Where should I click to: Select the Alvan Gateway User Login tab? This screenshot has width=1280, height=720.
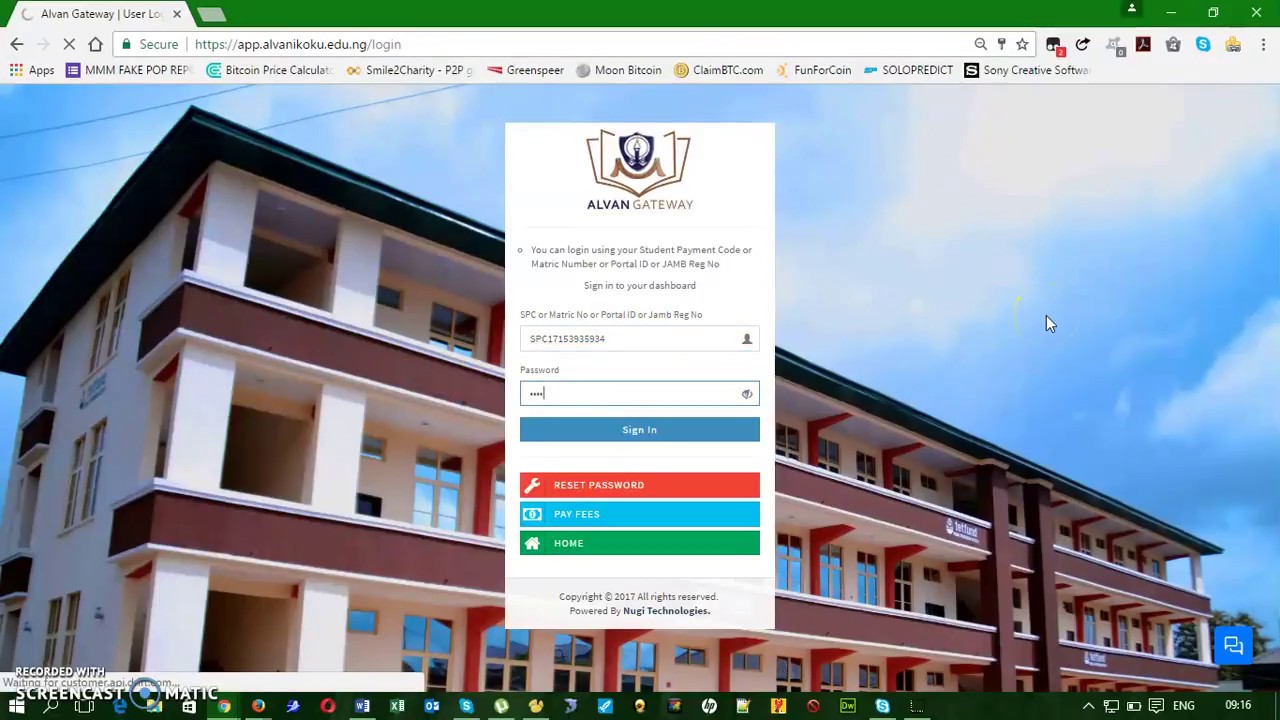100,14
